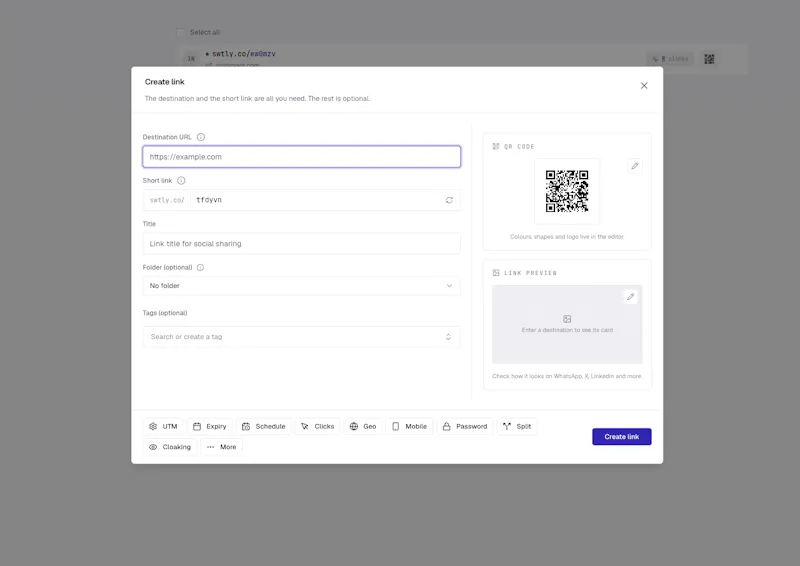800x566 pixels.
Task: Click the QR code preview image
Action: coord(567,191)
